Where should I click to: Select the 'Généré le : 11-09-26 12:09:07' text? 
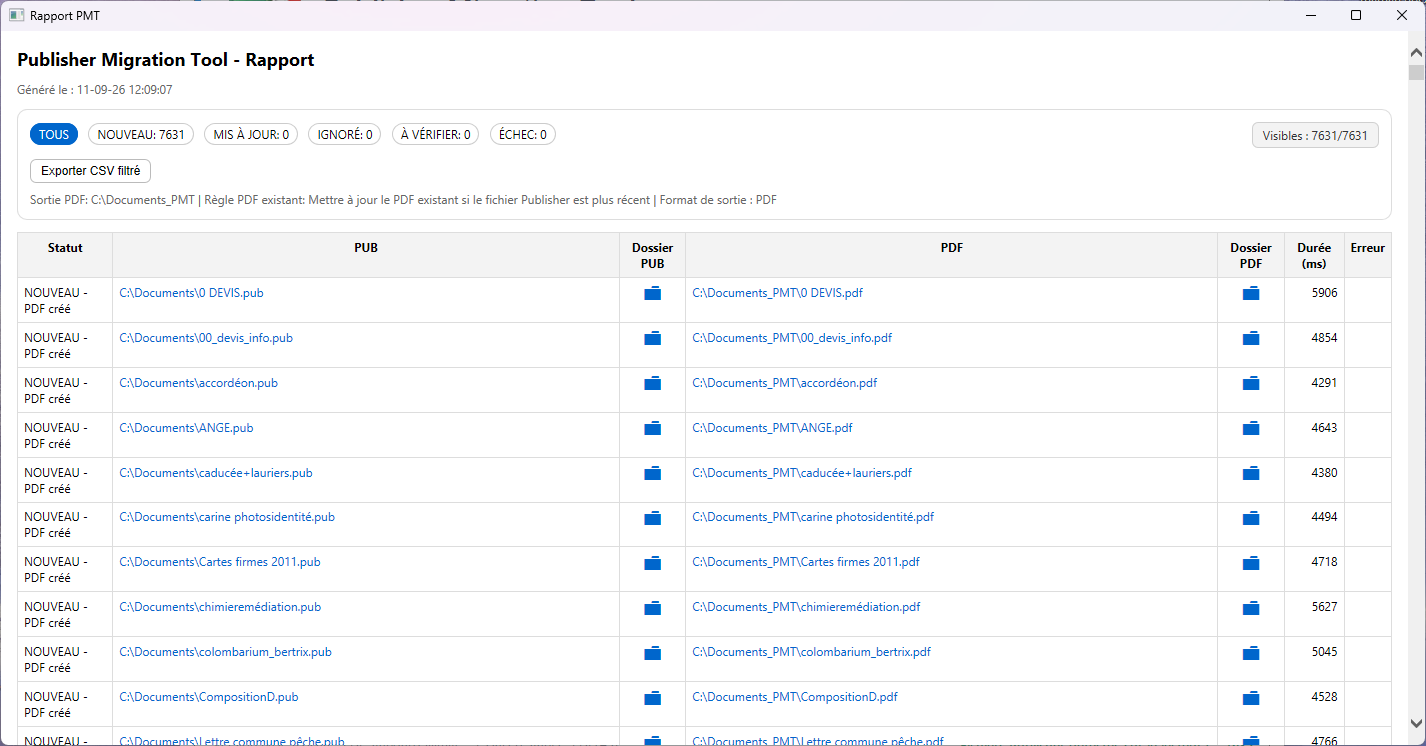[x=95, y=90]
